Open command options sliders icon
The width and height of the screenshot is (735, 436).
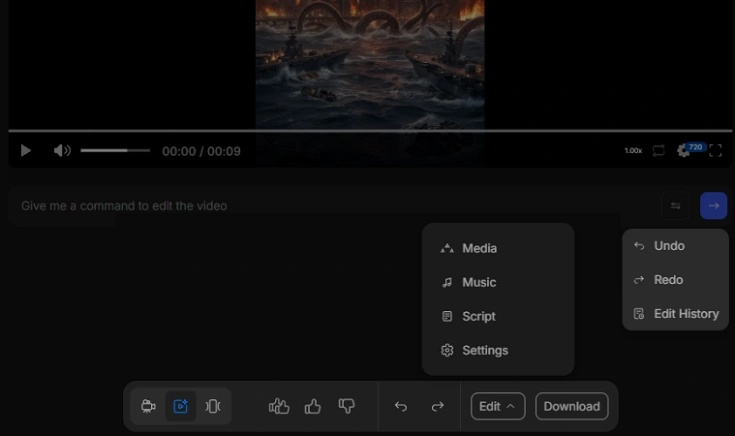(675, 206)
